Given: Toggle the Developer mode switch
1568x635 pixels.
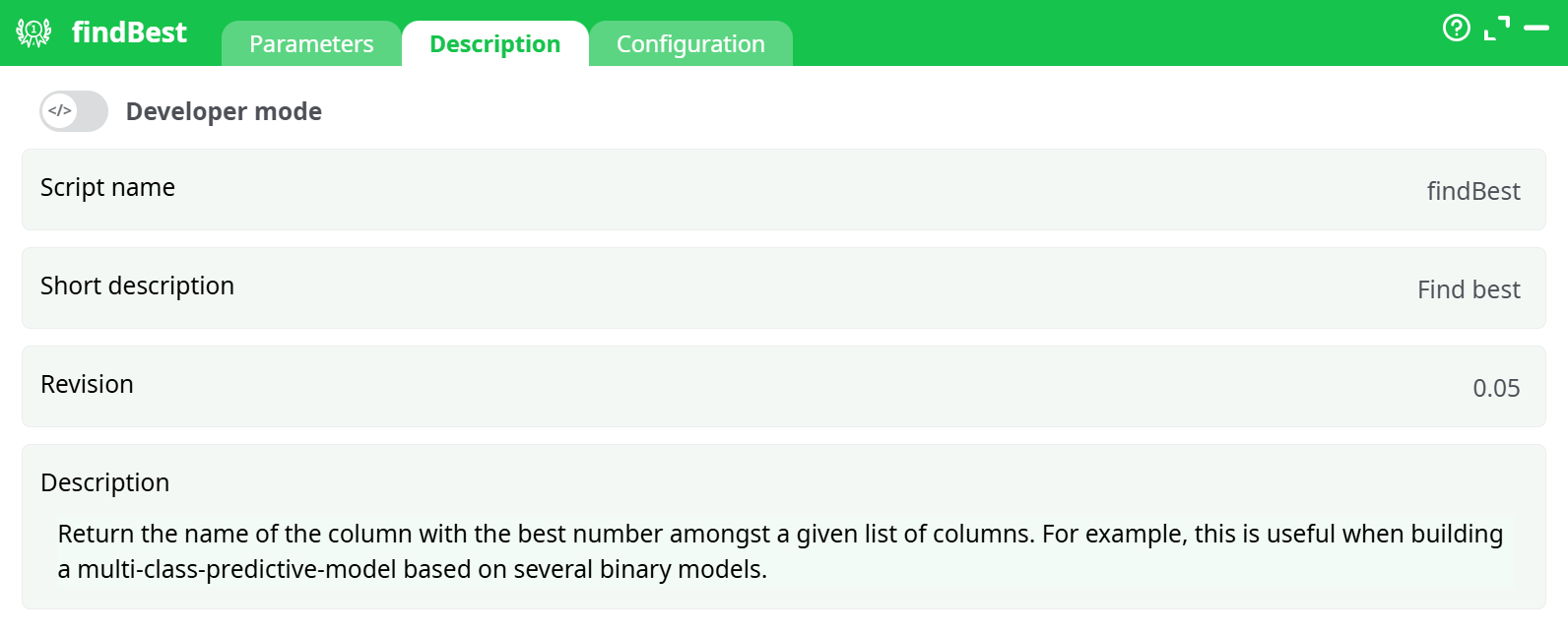Looking at the screenshot, I should [x=74, y=111].
